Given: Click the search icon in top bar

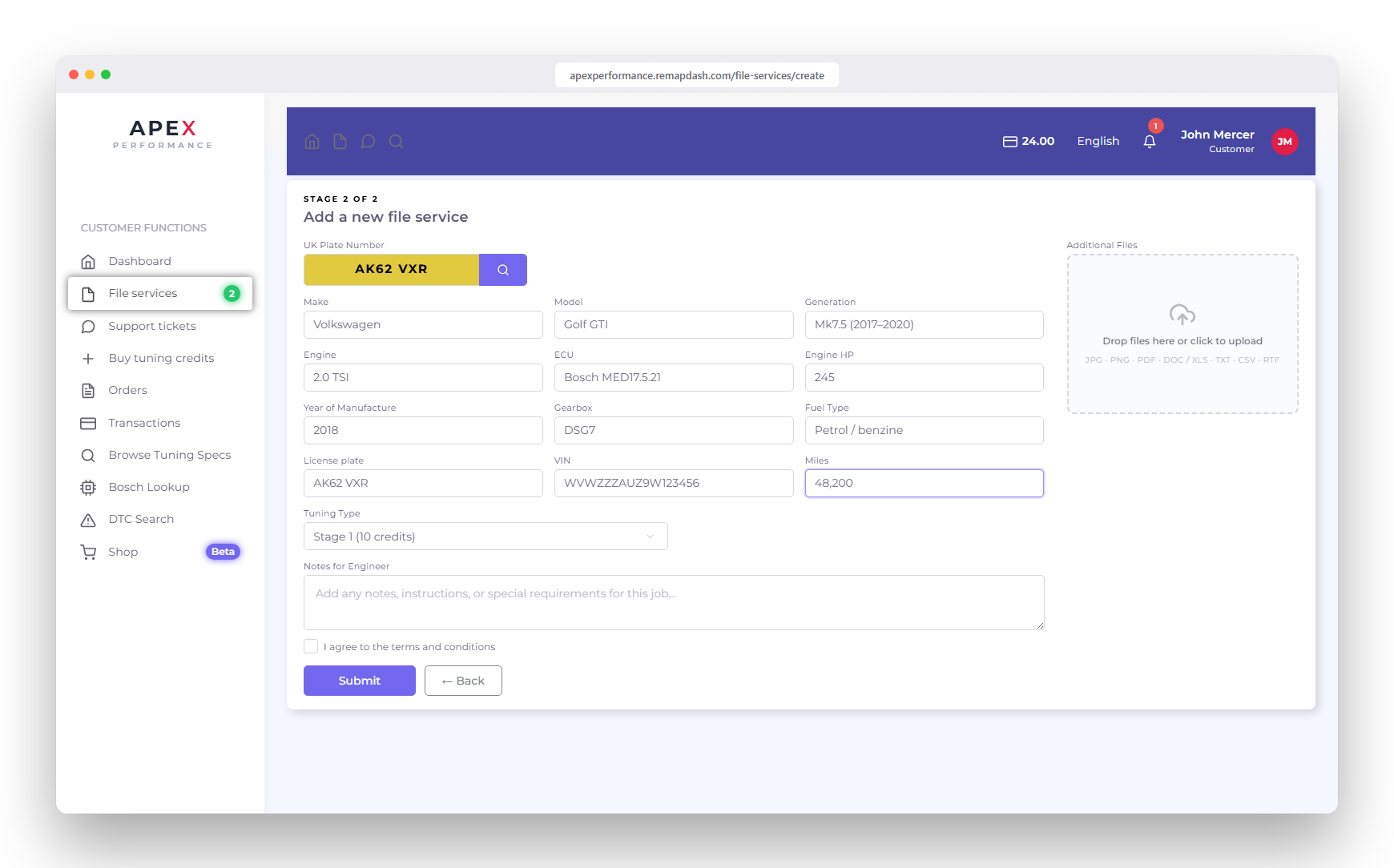Looking at the screenshot, I should click(396, 142).
